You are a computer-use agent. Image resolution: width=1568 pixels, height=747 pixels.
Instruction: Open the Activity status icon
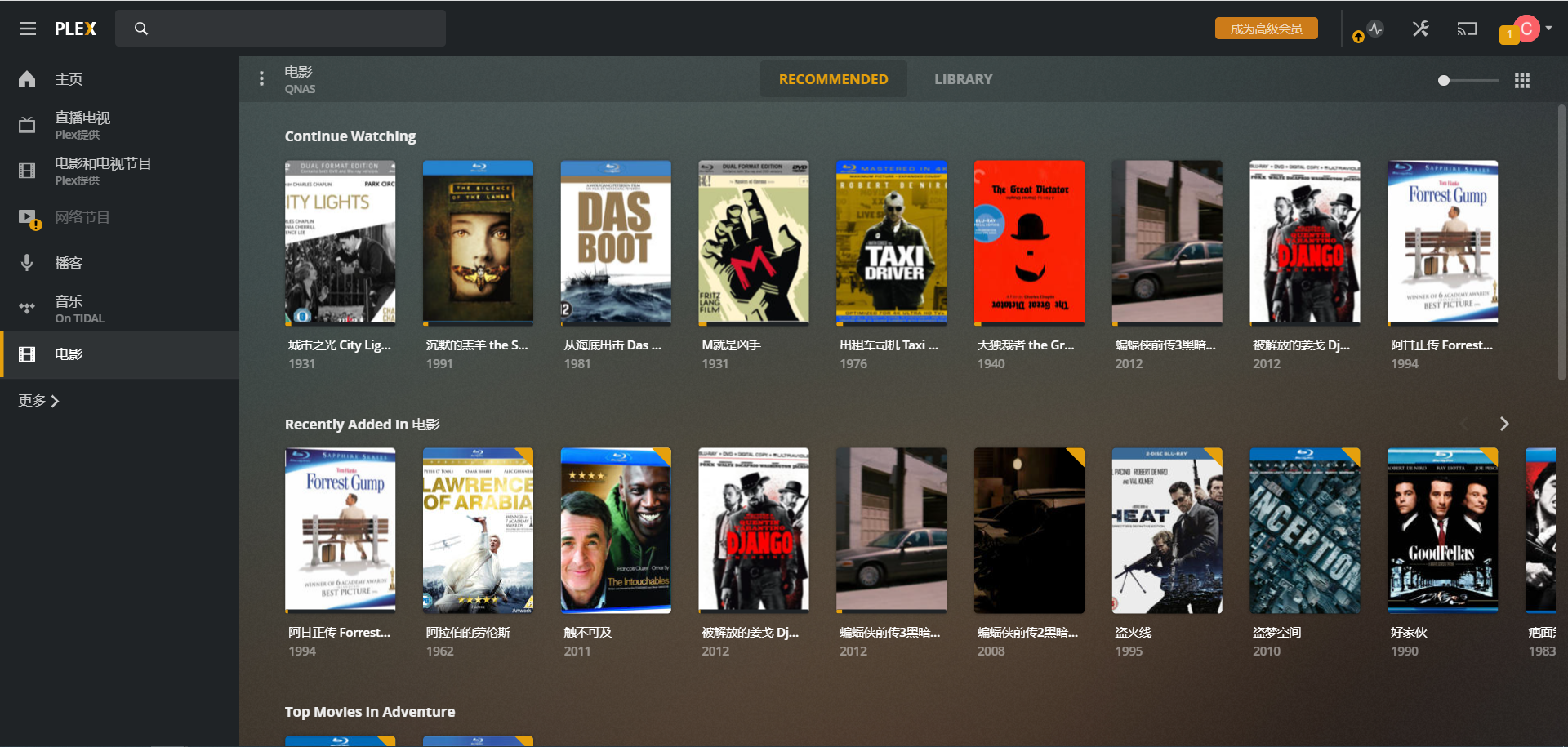[1376, 29]
